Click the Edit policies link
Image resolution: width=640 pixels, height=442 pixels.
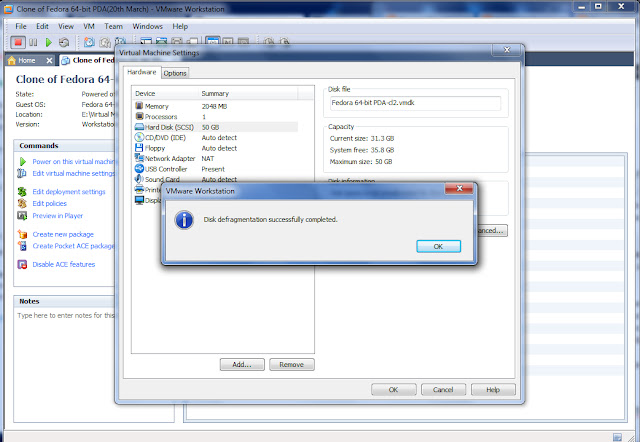49,203
